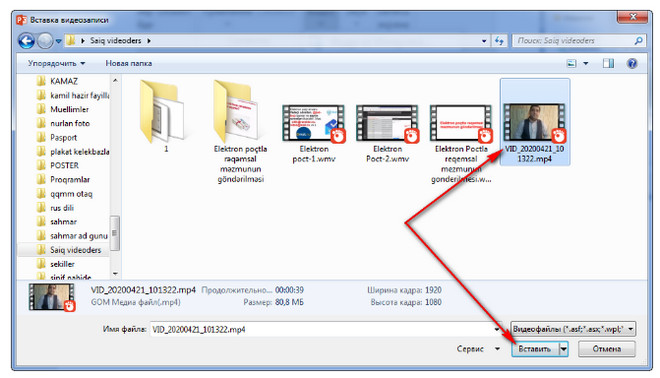Click the search magnifier icon
Viewport: 660px width, 378px height.
[x=638, y=41]
